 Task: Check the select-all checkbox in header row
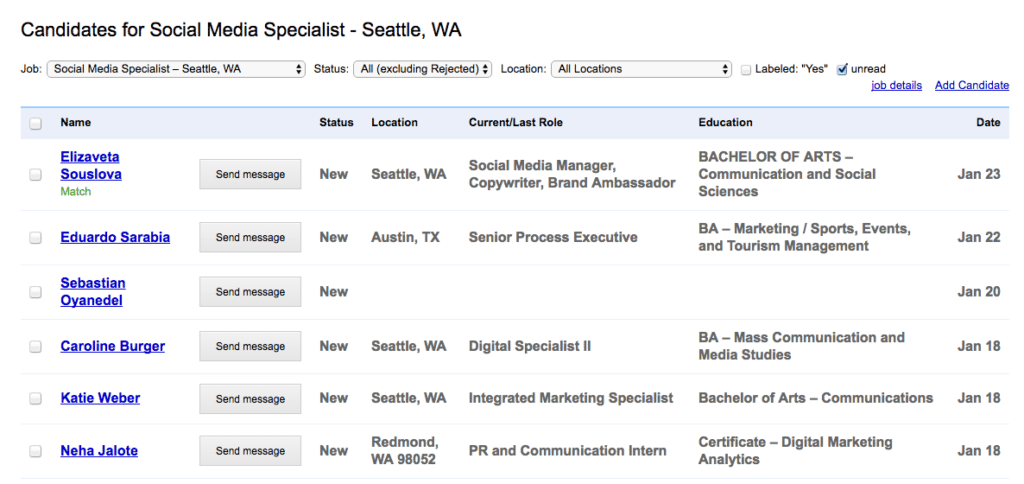(x=36, y=123)
